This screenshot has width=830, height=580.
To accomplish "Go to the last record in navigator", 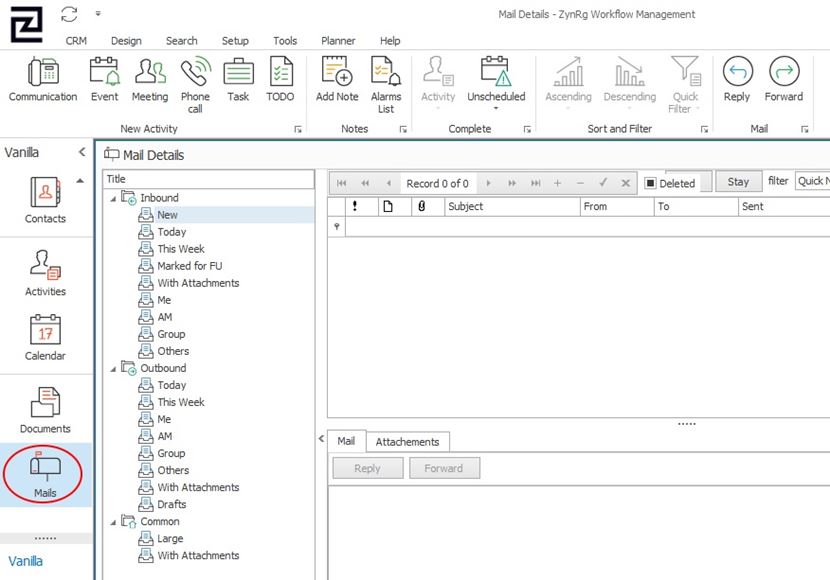I will (x=536, y=183).
